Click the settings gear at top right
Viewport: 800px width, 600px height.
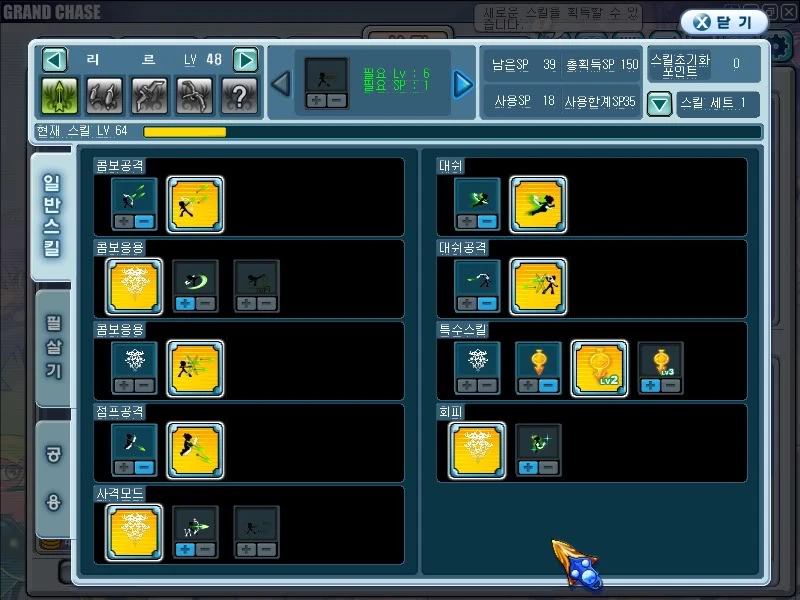click(x=775, y=45)
